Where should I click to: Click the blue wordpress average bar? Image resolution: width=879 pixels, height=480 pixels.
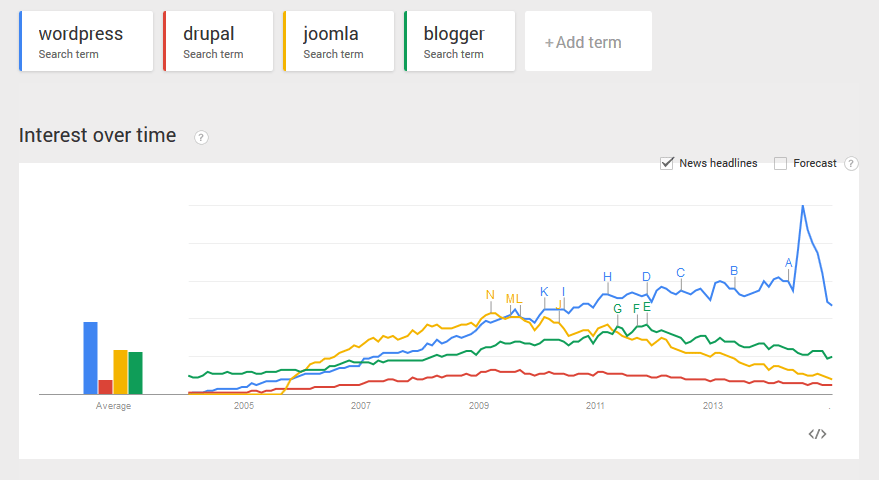[x=90, y=358]
